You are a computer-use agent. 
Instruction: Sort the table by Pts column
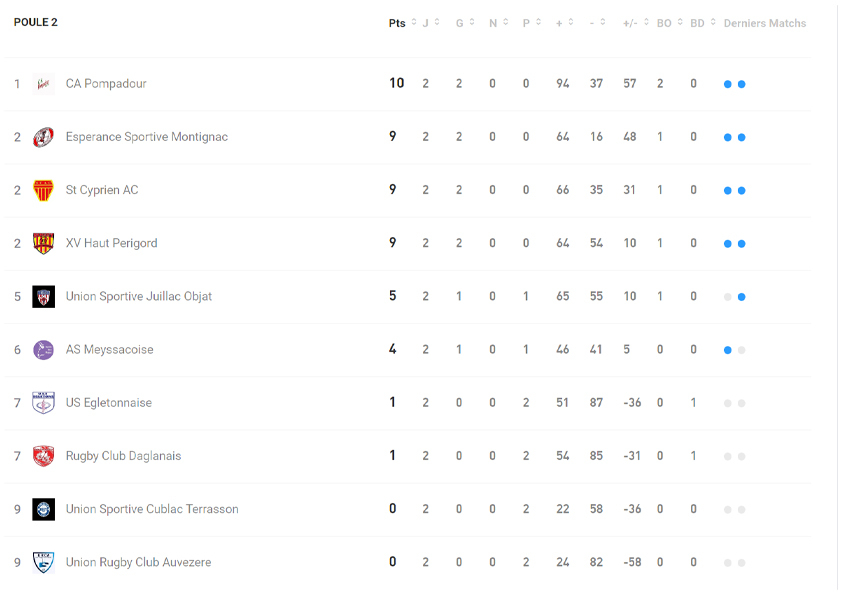(x=397, y=23)
